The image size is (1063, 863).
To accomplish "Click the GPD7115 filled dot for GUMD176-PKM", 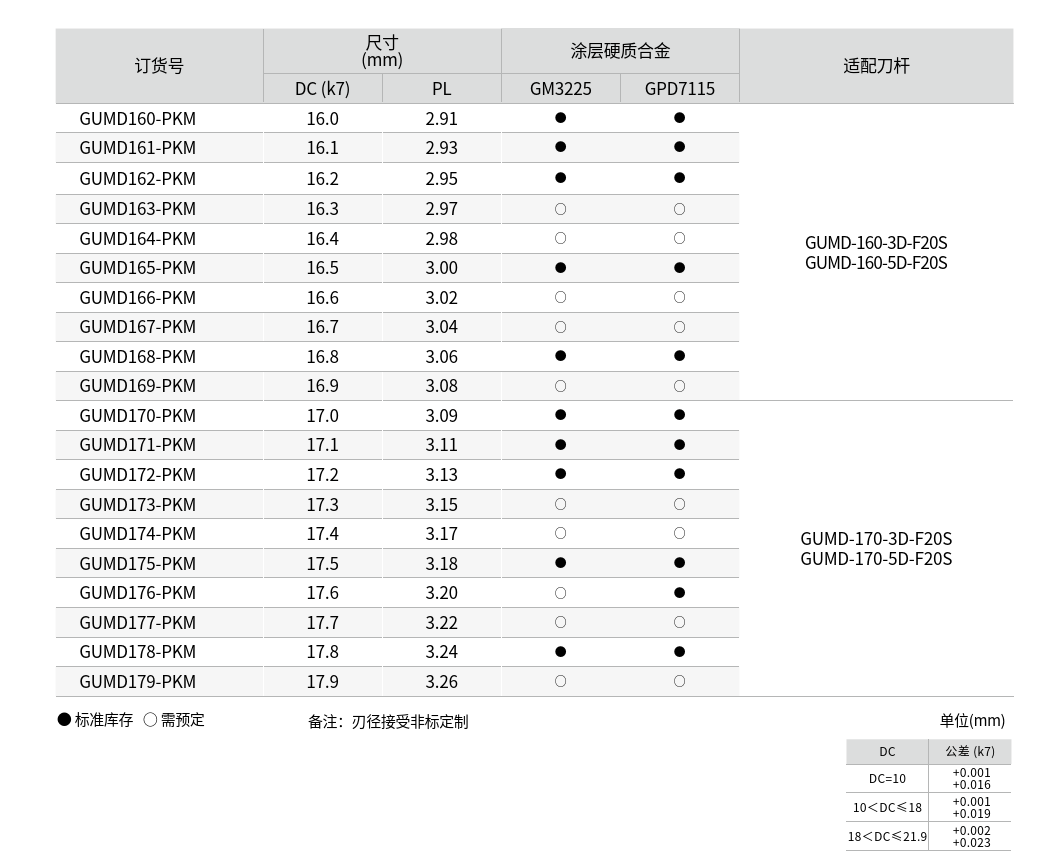I will point(679,593).
